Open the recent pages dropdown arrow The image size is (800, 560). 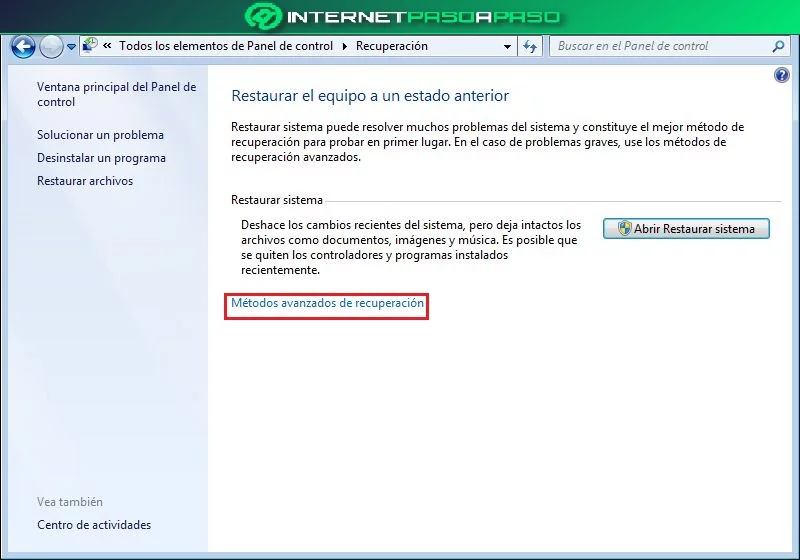pos(71,47)
